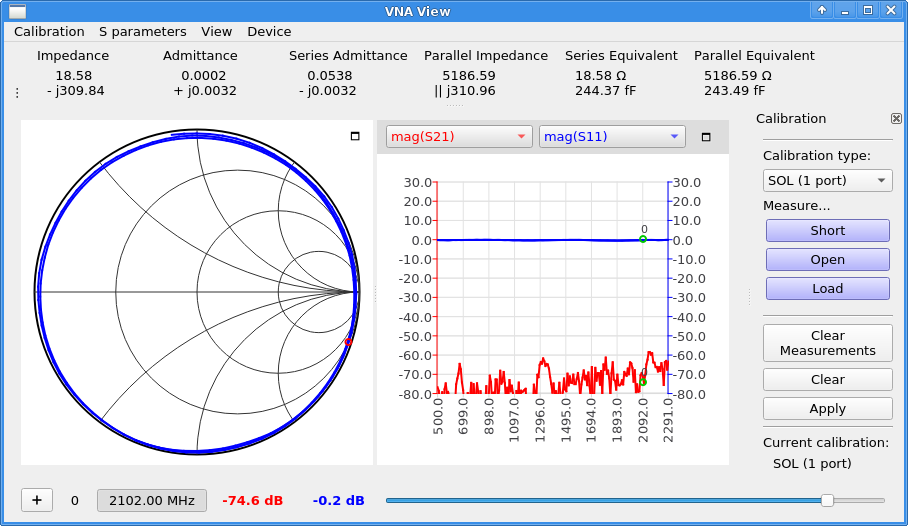Click the keep-above arrow in title bar

tap(822, 10)
